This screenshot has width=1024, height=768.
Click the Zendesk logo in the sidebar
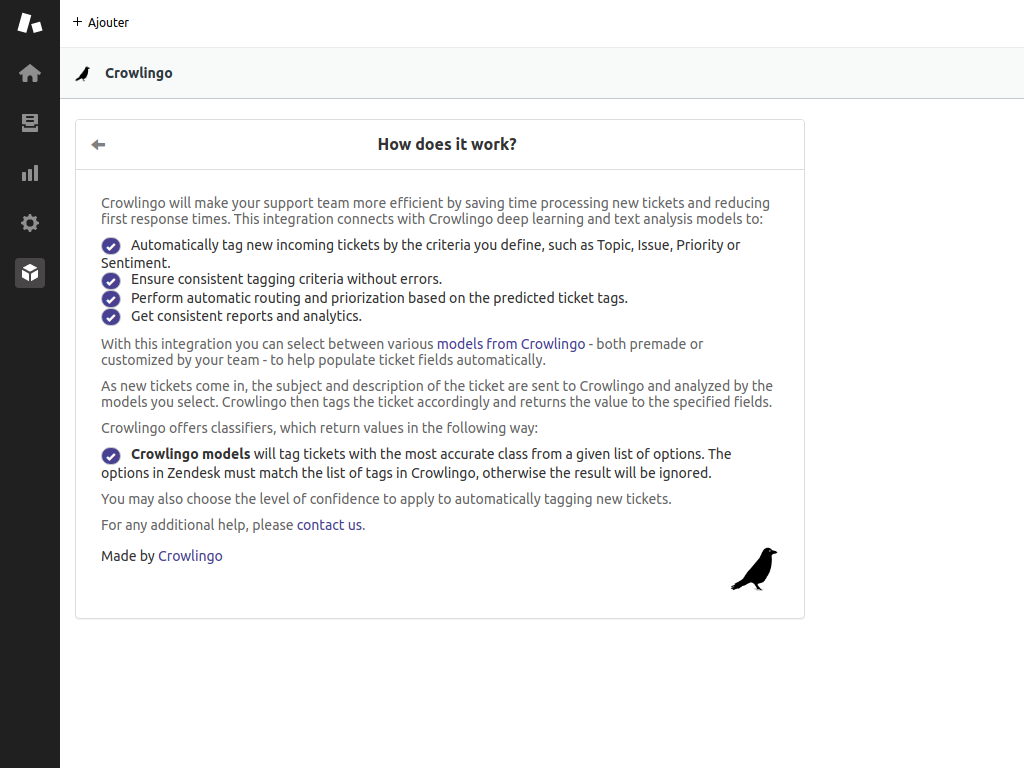[x=30, y=23]
